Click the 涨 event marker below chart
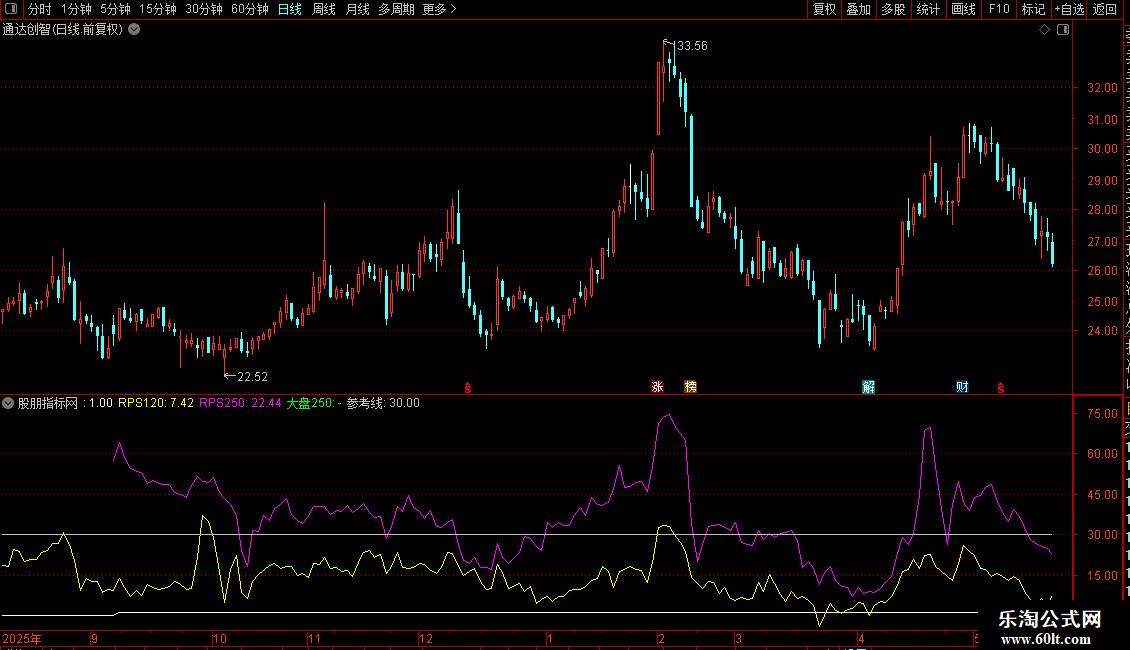1130x650 pixels. 657,387
